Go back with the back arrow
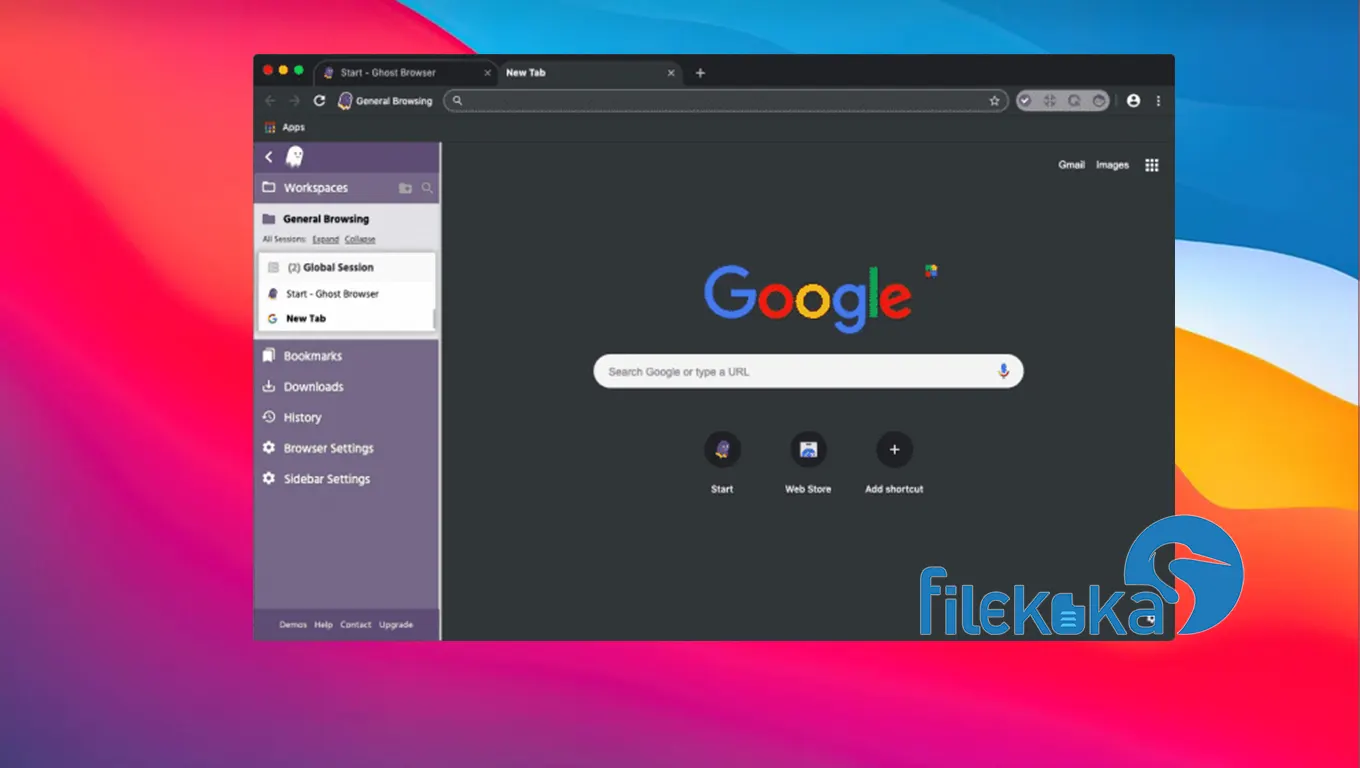 coord(270,101)
